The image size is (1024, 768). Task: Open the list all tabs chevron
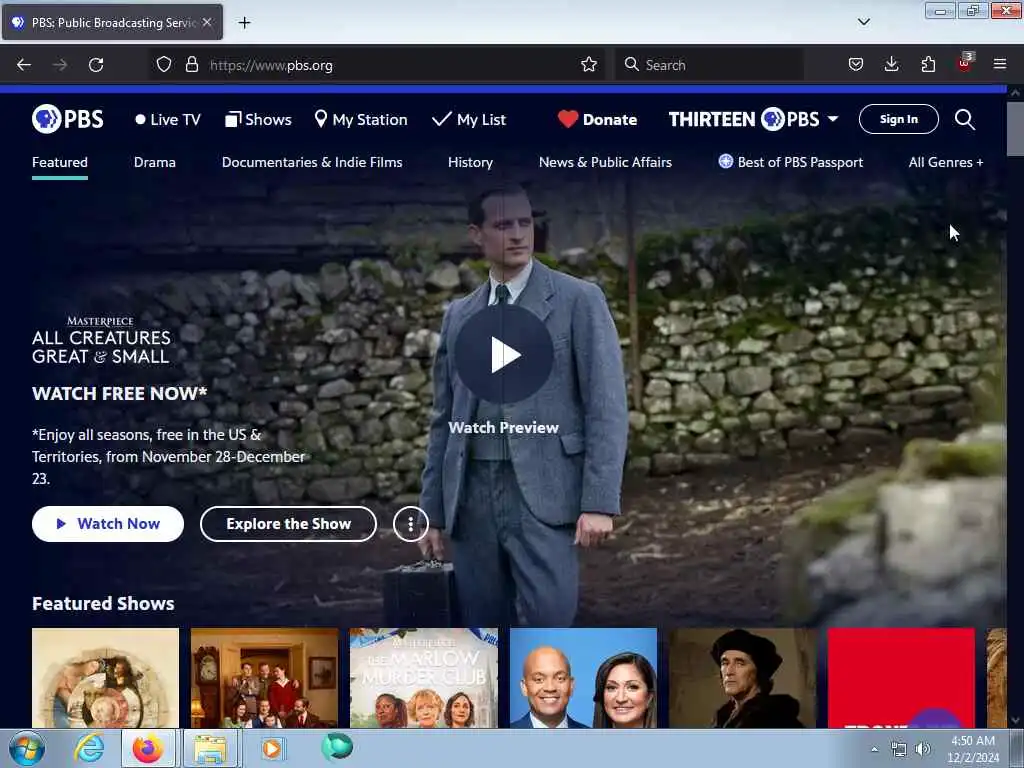pyautogui.click(x=863, y=22)
